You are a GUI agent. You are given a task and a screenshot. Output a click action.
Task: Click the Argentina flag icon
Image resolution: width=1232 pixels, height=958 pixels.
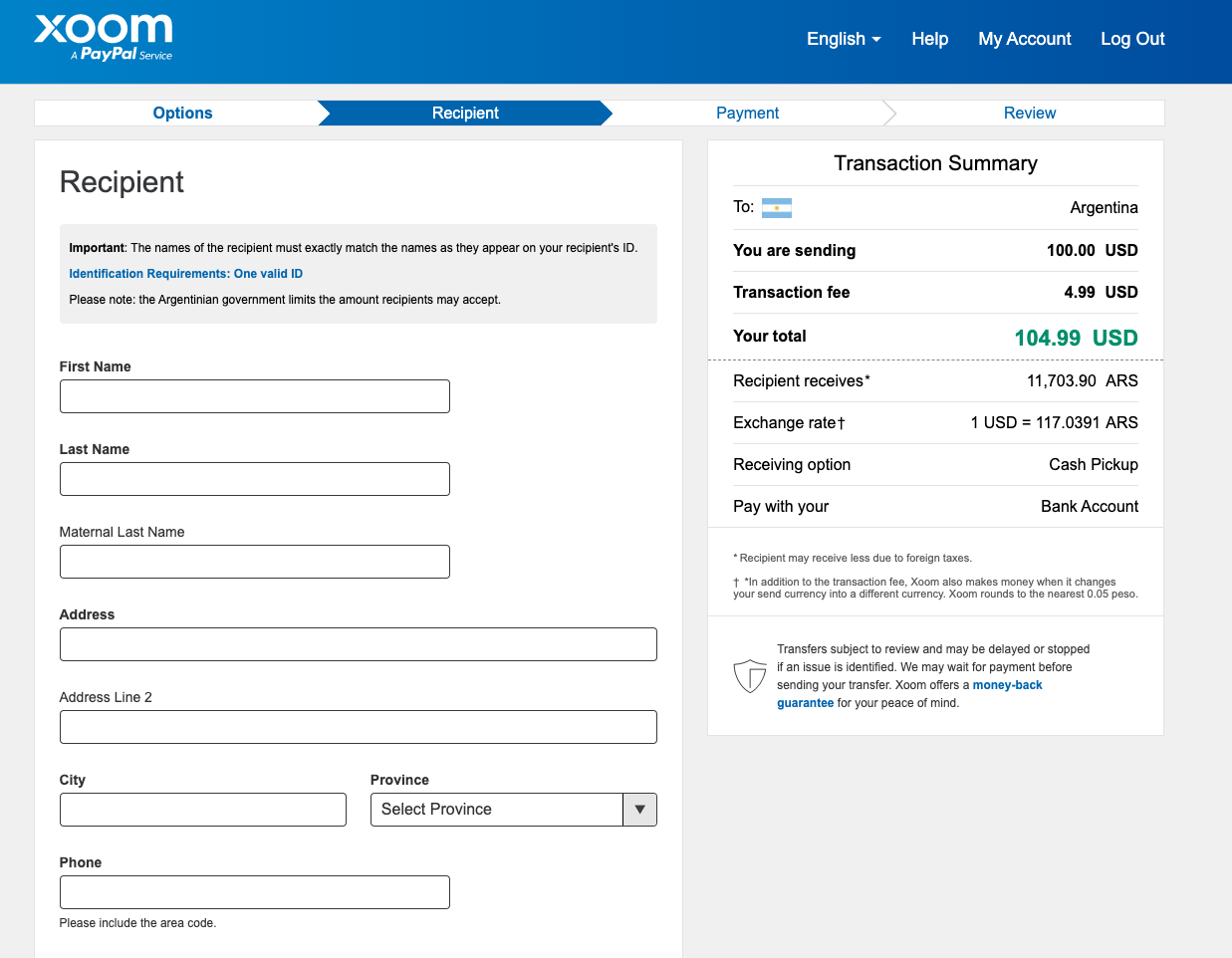[x=776, y=207]
